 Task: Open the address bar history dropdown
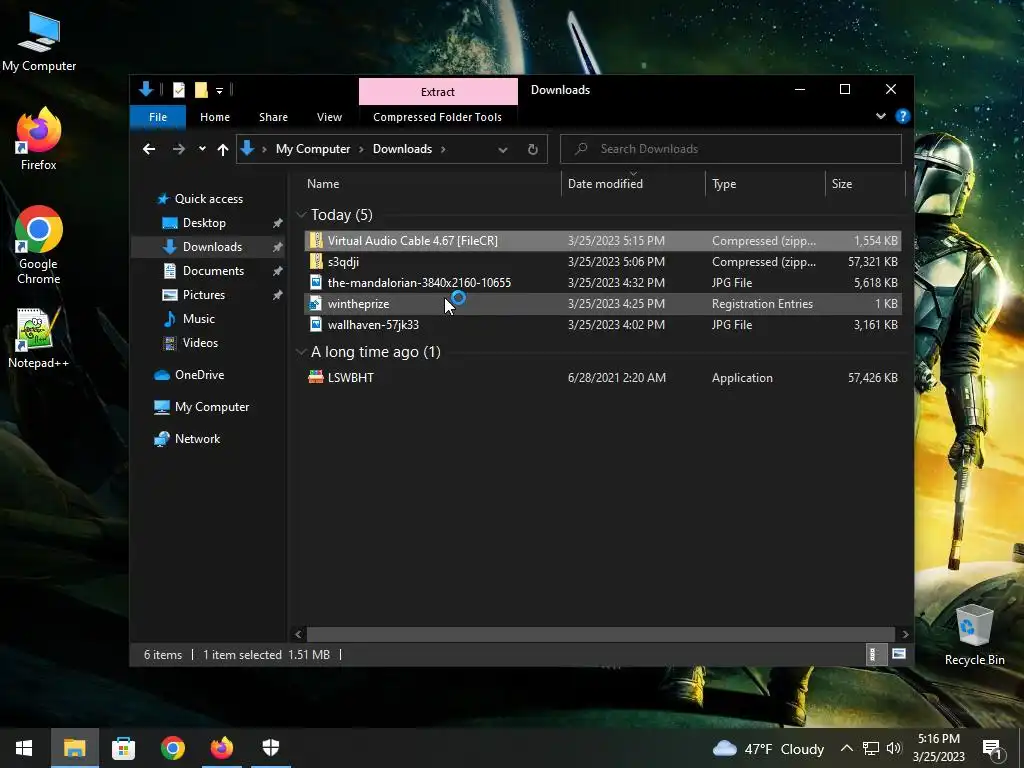point(502,150)
